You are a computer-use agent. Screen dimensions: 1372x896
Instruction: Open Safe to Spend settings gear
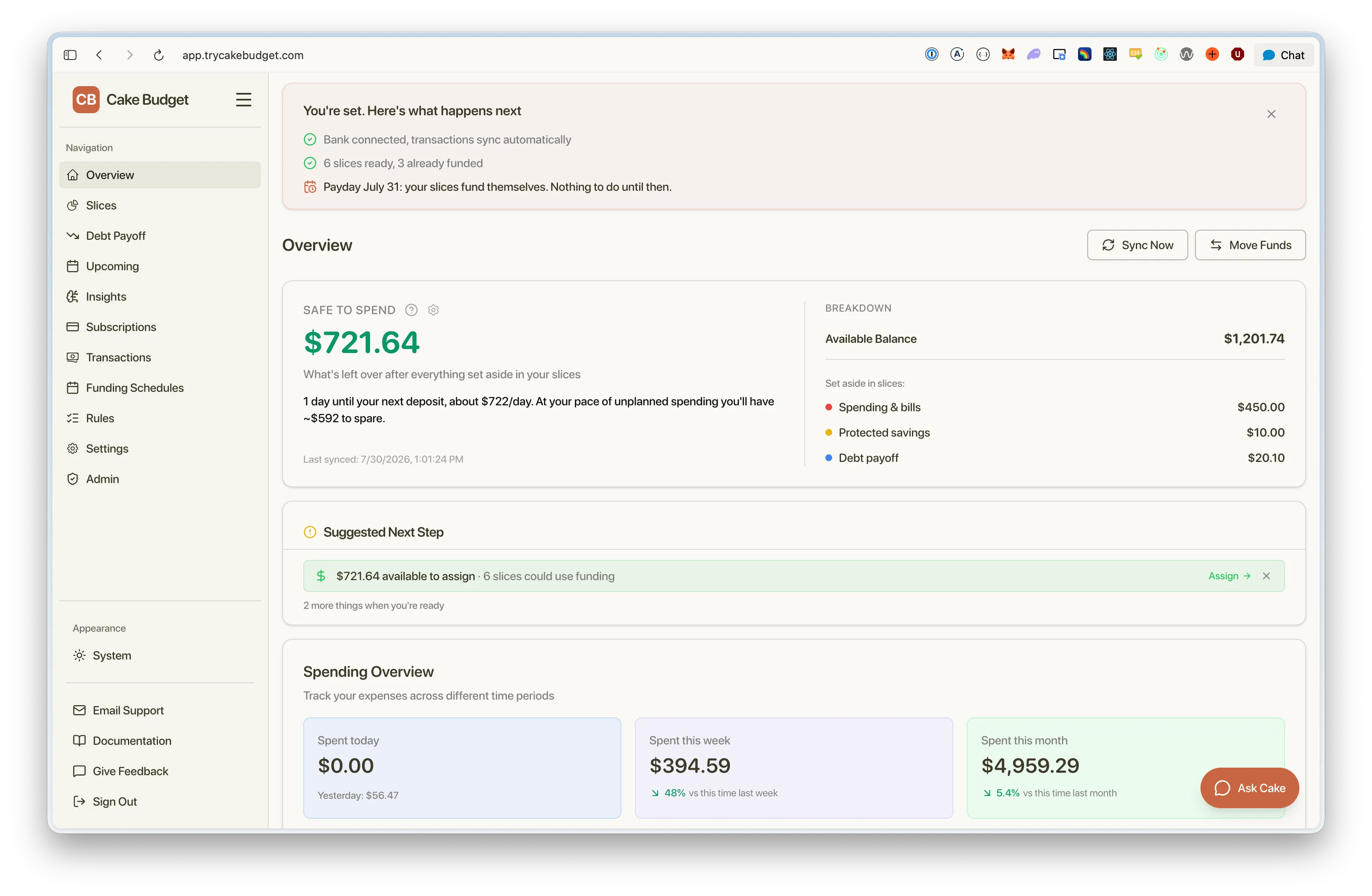(x=433, y=310)
